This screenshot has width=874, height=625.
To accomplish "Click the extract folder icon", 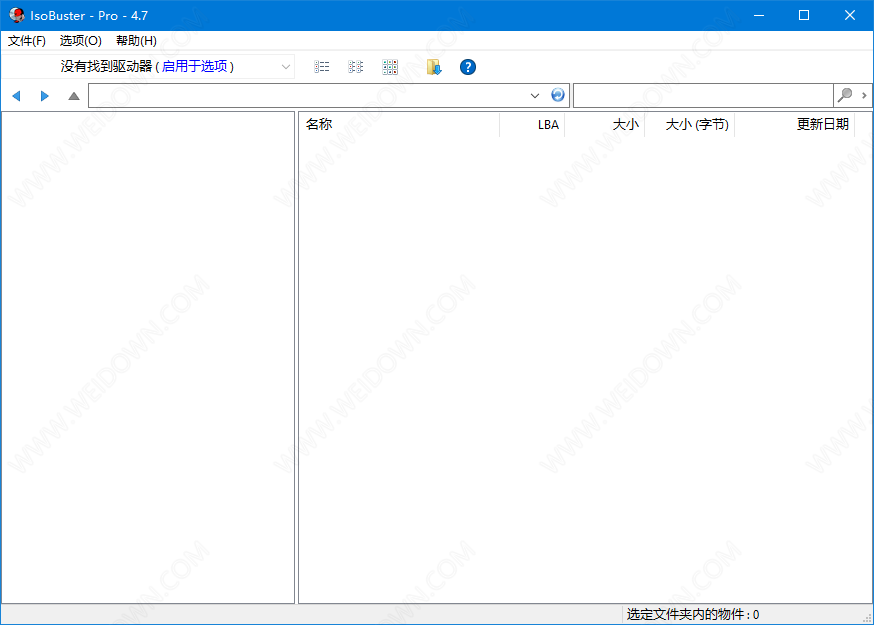I will pos(434,67).
